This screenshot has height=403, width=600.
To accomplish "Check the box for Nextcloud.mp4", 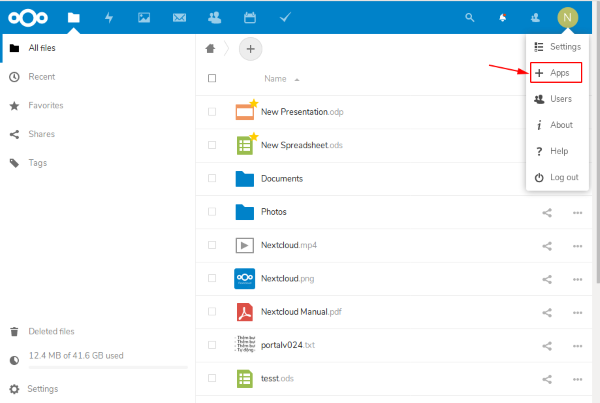I will coord(212,245).
